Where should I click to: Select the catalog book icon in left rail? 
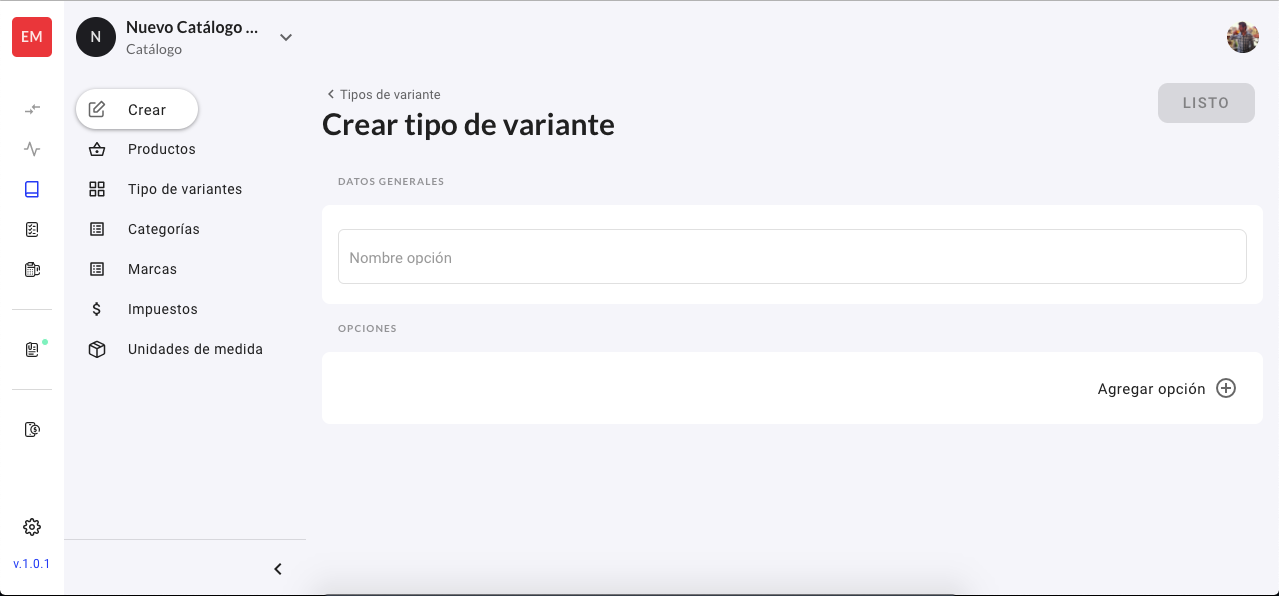click(32, 189)
